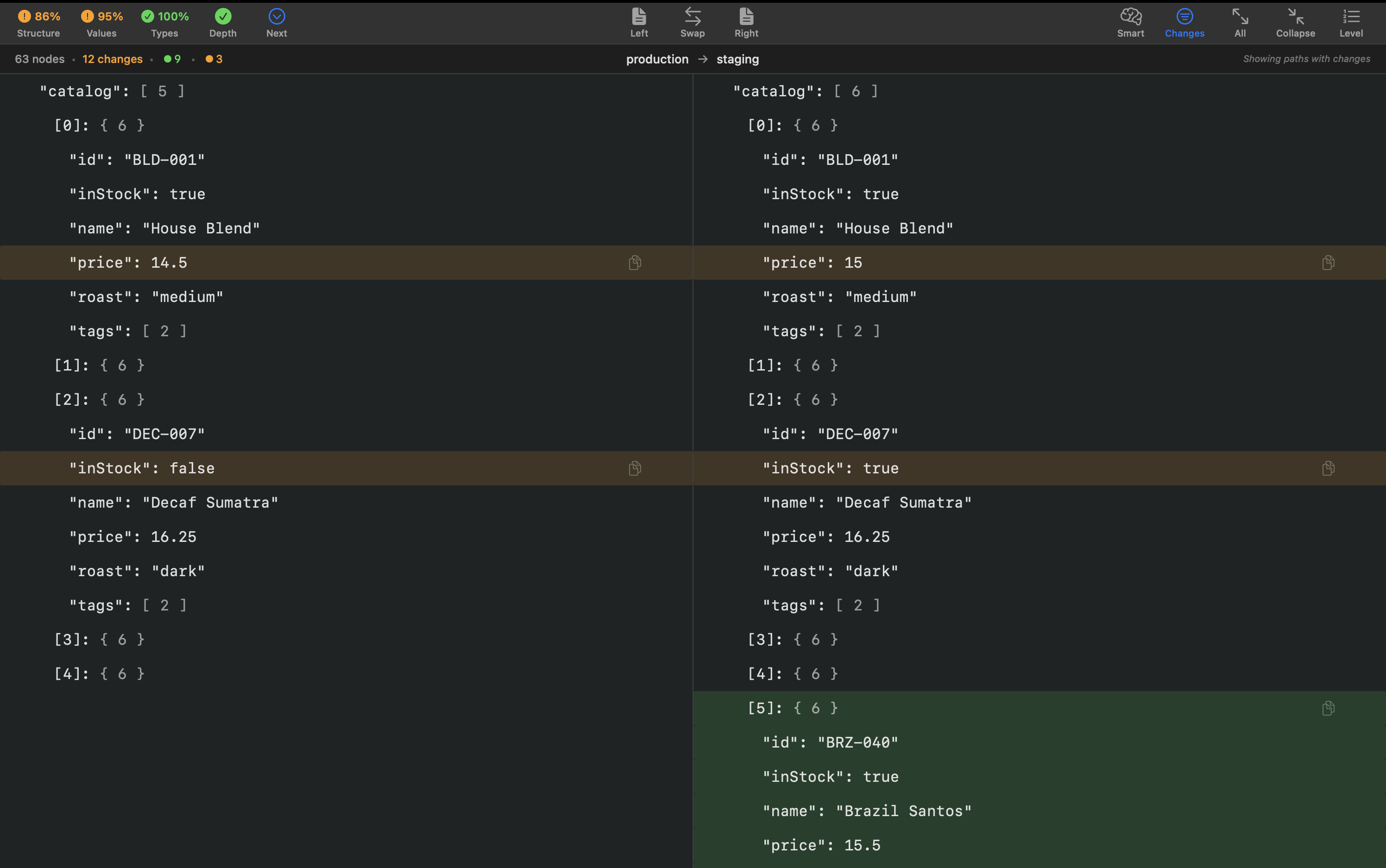Select left "name": "Decaf Sumatra" row
The image size is (1386, 868).
[346, 502]
